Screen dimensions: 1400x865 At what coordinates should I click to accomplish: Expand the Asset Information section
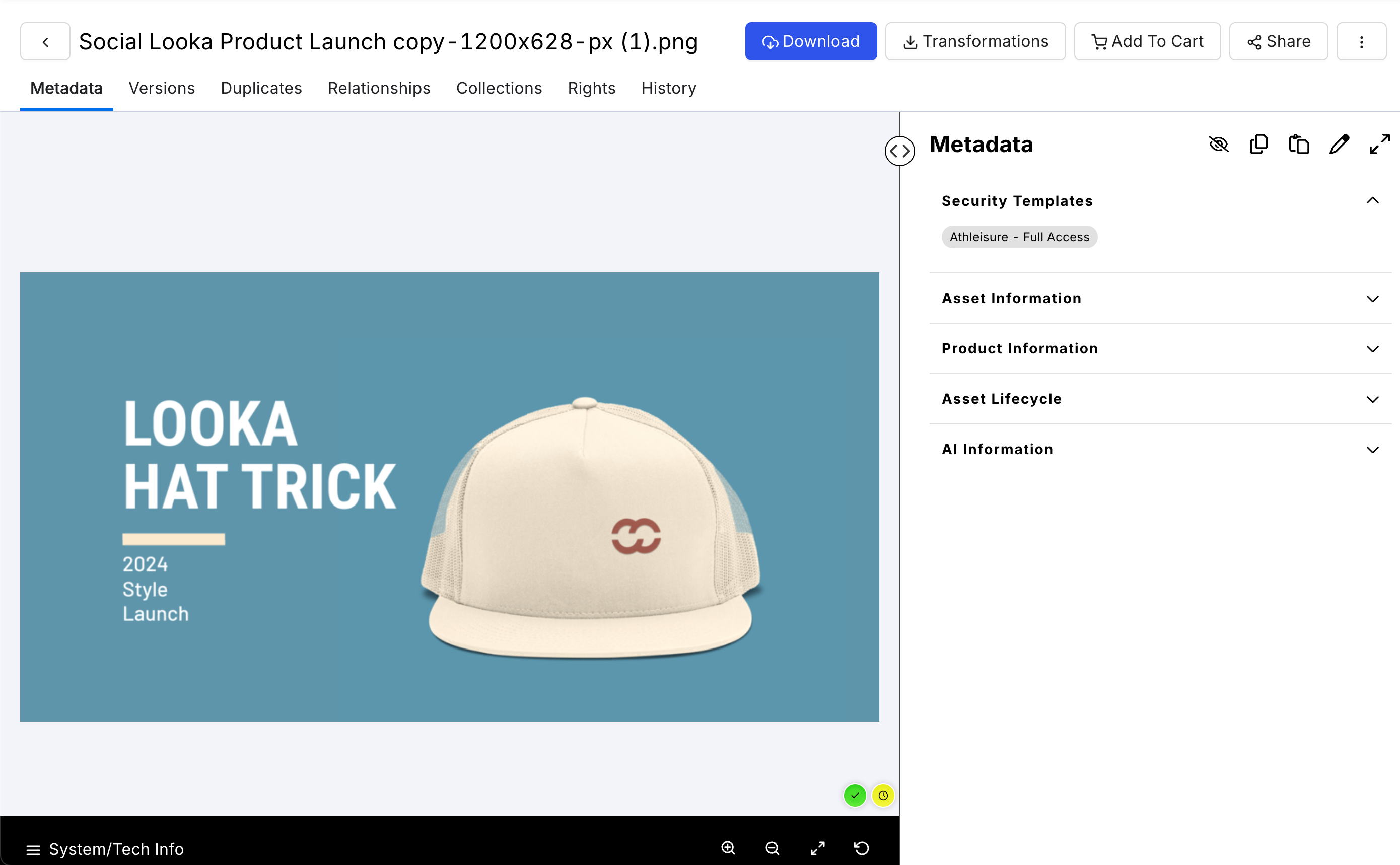pos(1372,299)
